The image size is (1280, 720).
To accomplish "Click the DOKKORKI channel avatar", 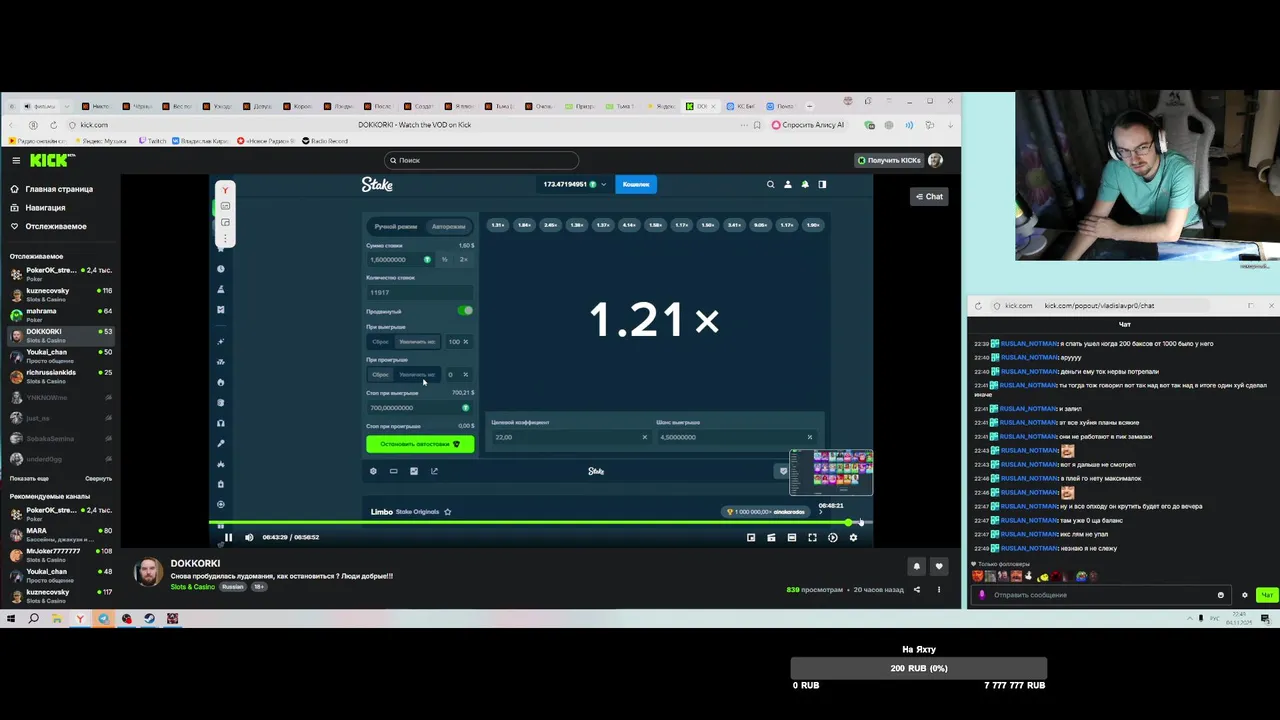I will [148, 573].
